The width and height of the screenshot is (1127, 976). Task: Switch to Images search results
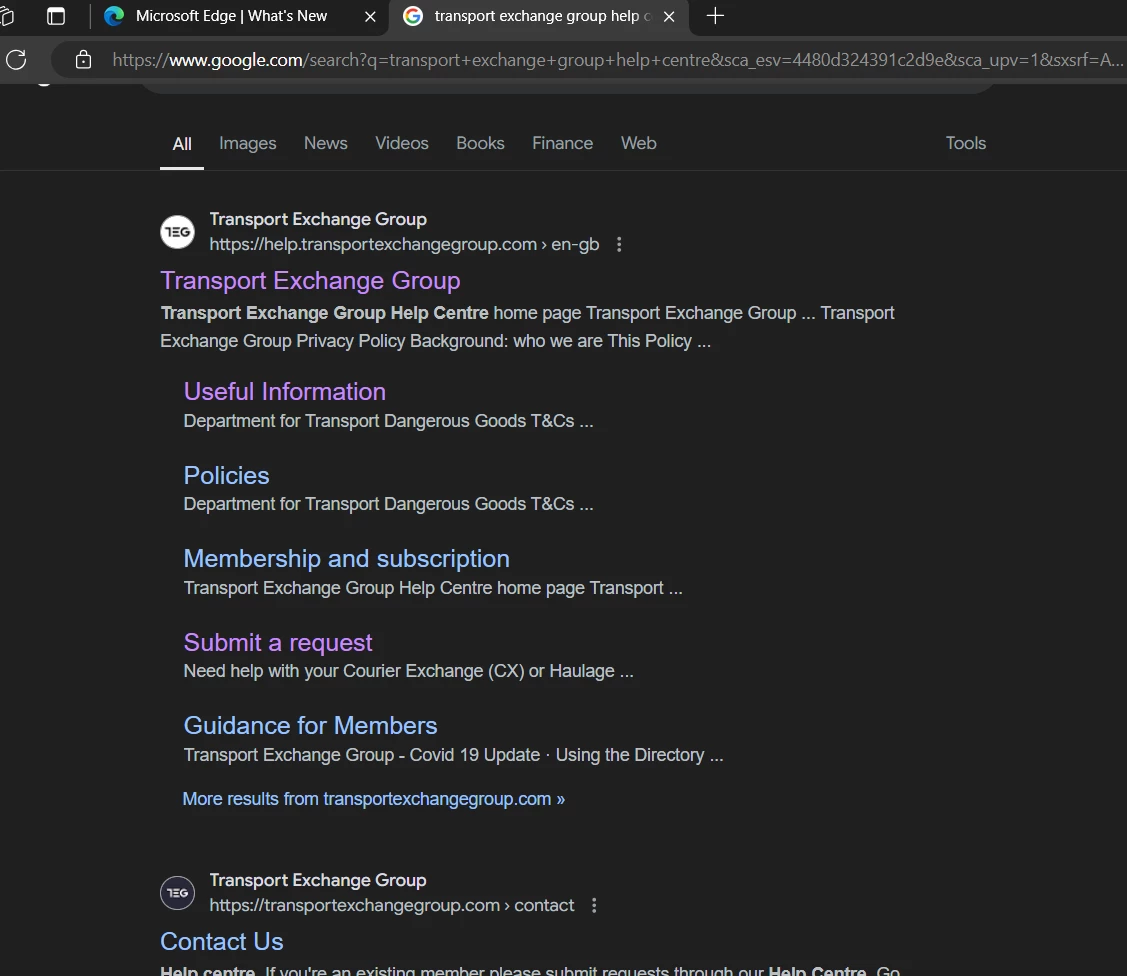click(x=247, y=143)
